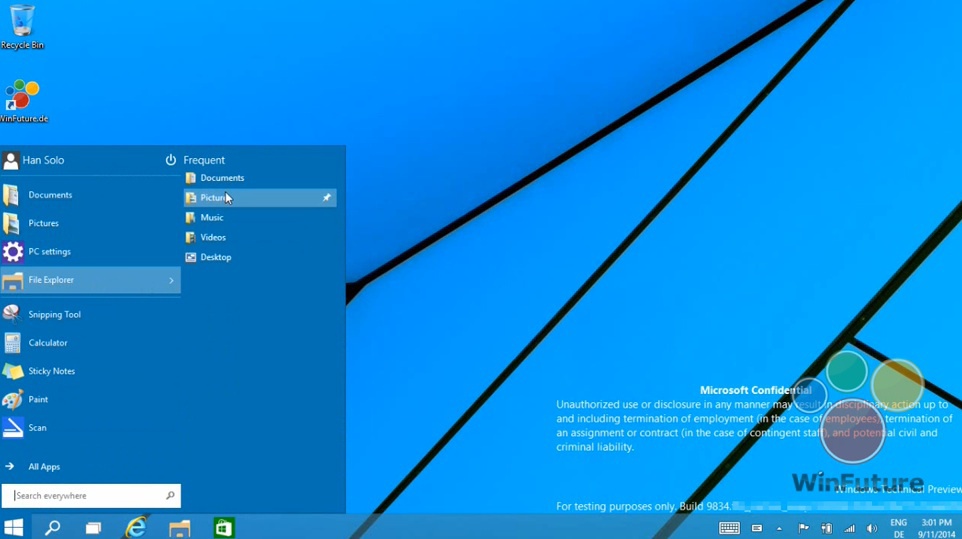Click the magnifier icon in the search box
This screenshot has width=962, height=539.
(x=170, y=495)
